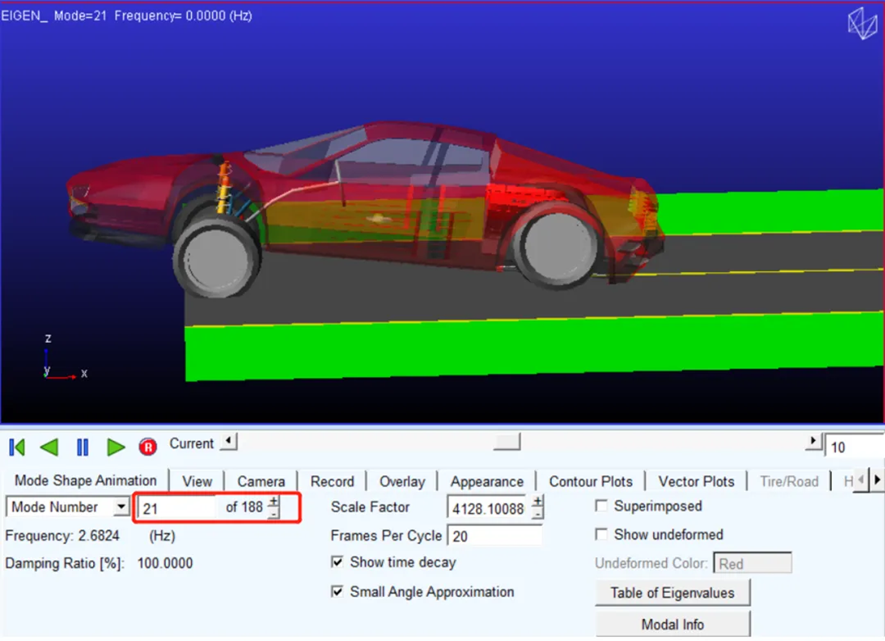Play the animation backward
This screenshot has width=885, height=641.
(50, 447)
